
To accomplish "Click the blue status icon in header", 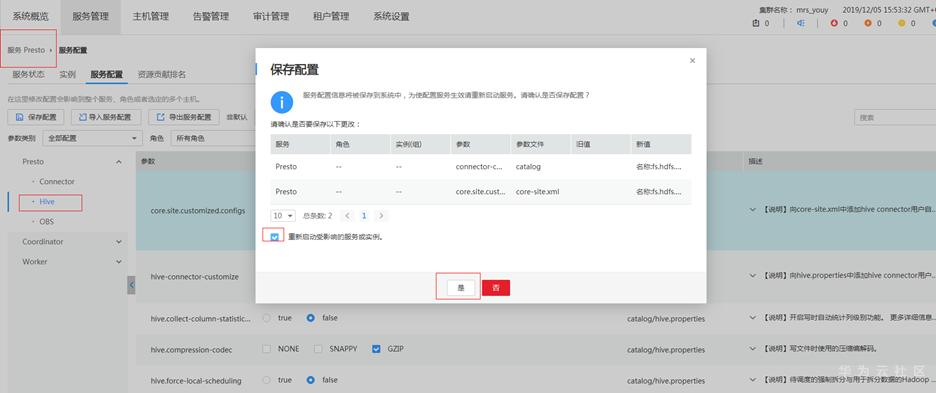I will pyautogui.click(x=801, y=23).
